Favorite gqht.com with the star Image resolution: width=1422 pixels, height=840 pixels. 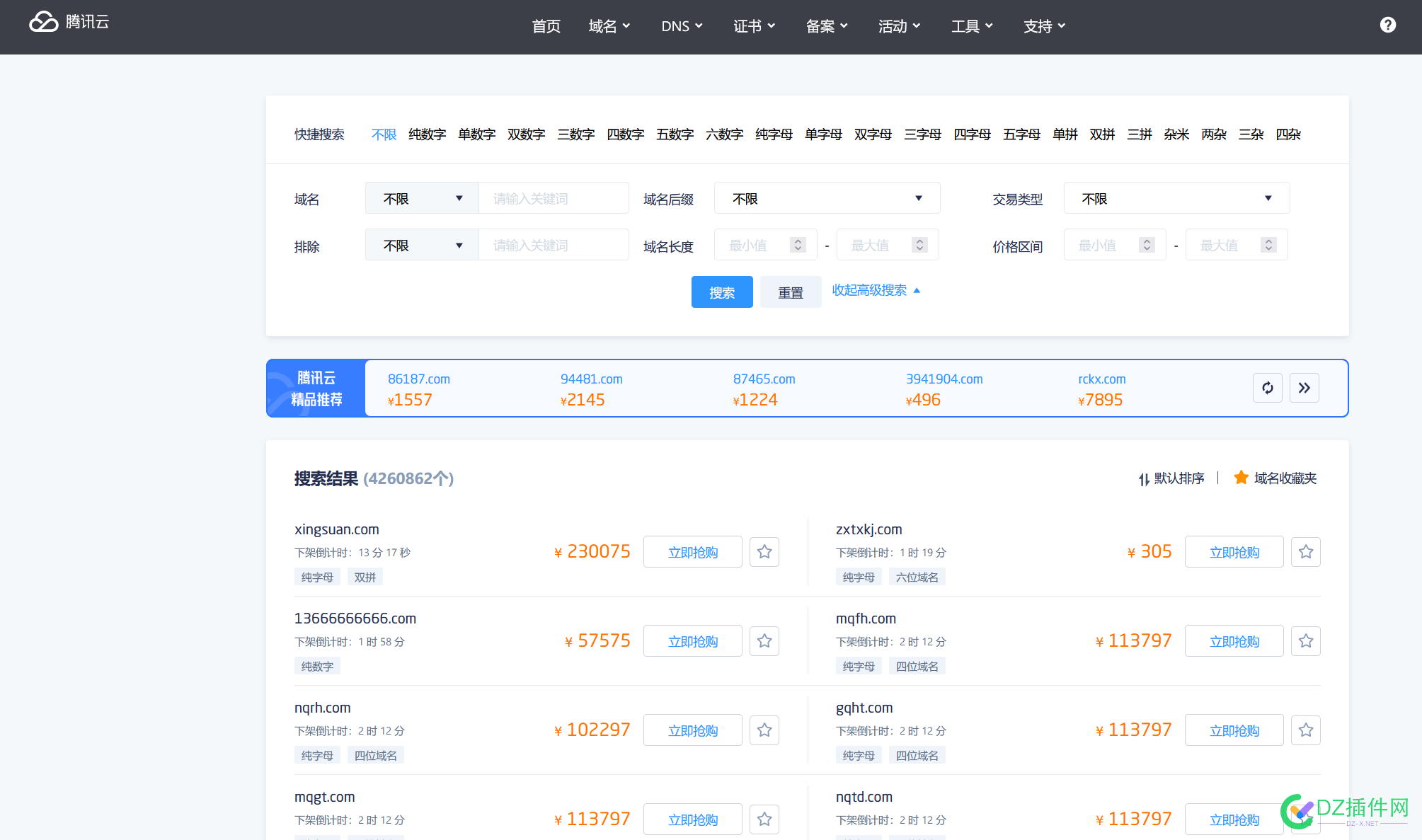click(x=1306, y=730)
